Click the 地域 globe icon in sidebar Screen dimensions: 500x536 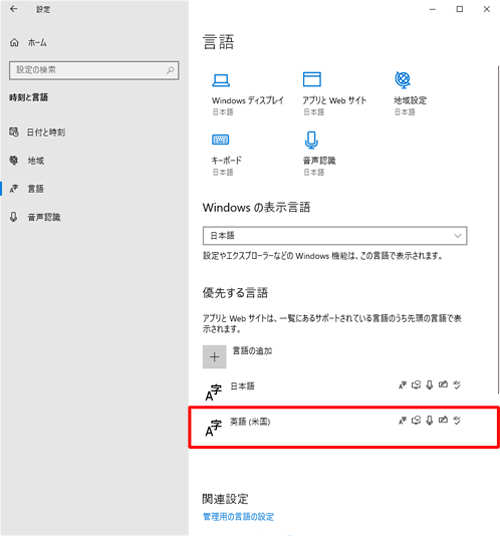pyautogui.click(x=14, y=160)
